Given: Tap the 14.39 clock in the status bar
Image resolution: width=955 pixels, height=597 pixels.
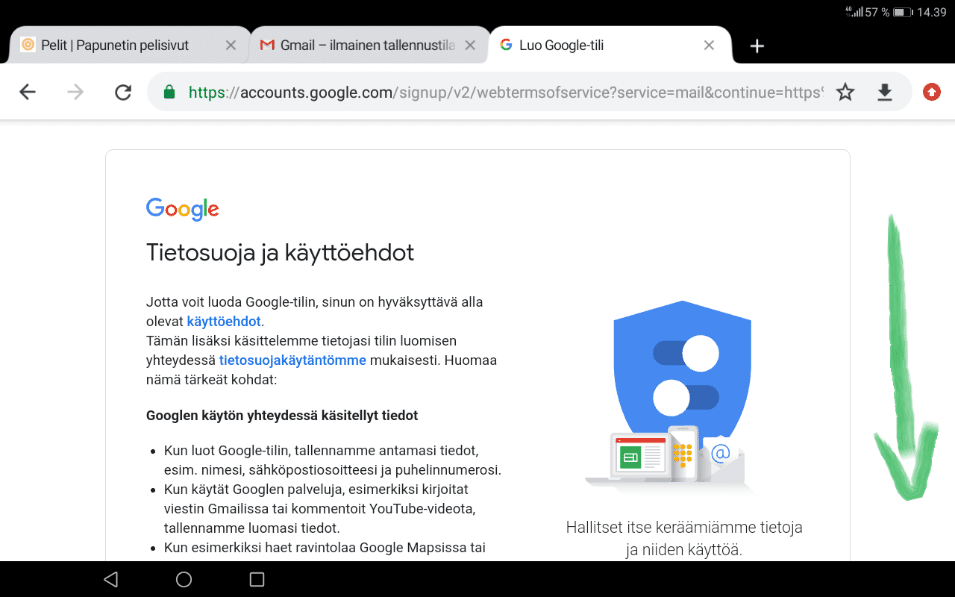Looking at the screenshot, I should coord(932,12).
